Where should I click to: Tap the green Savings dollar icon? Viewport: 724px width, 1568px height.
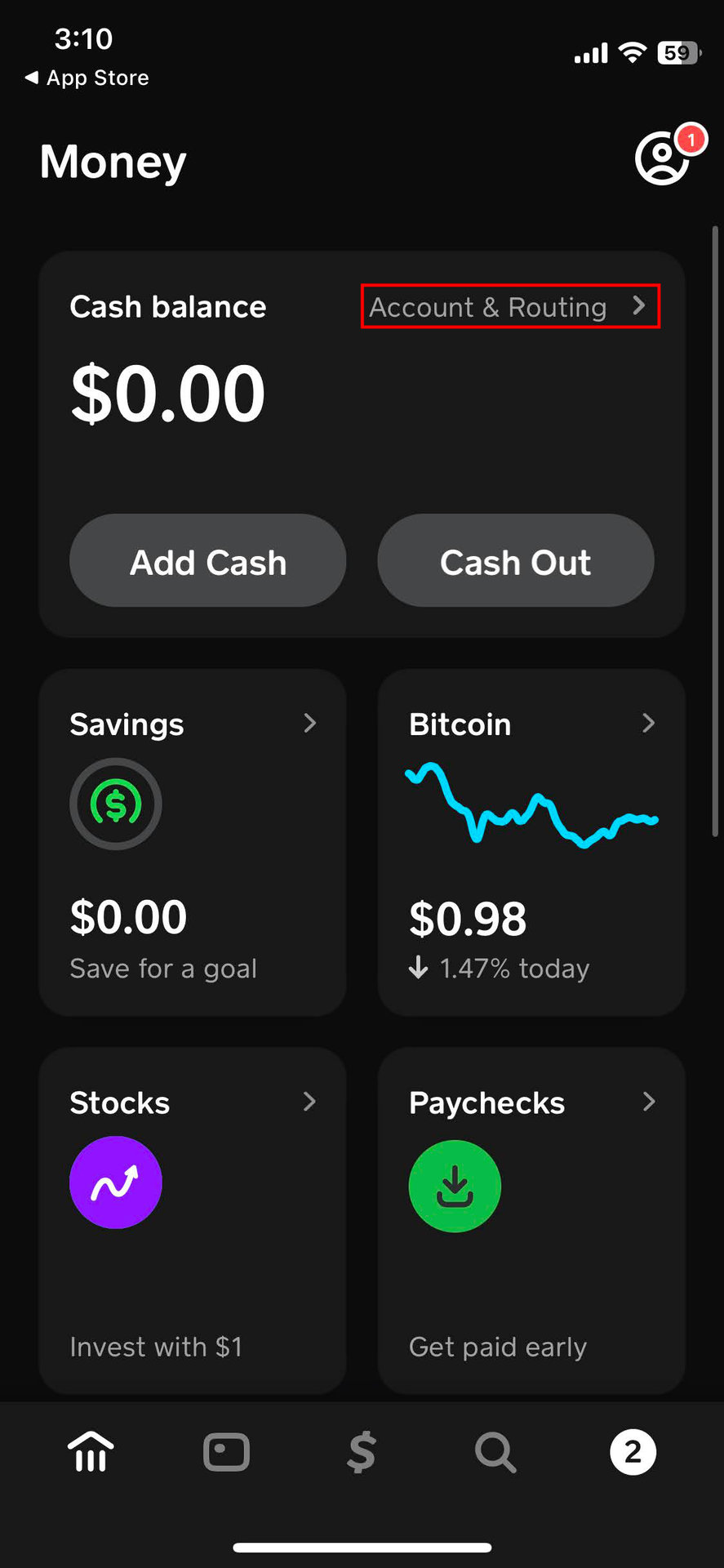[116, 804]
